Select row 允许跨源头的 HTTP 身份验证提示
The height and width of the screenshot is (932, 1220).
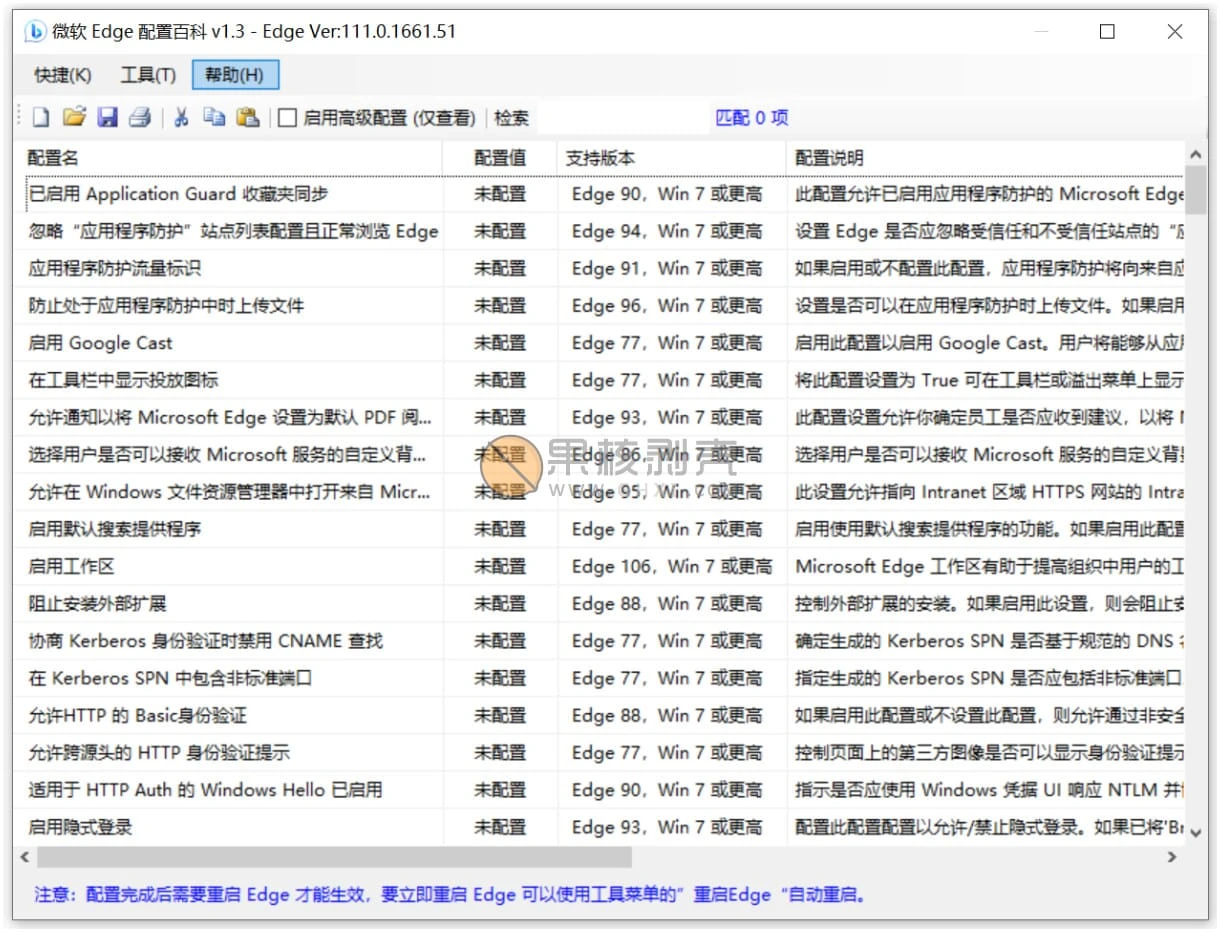tap(599, 753)
